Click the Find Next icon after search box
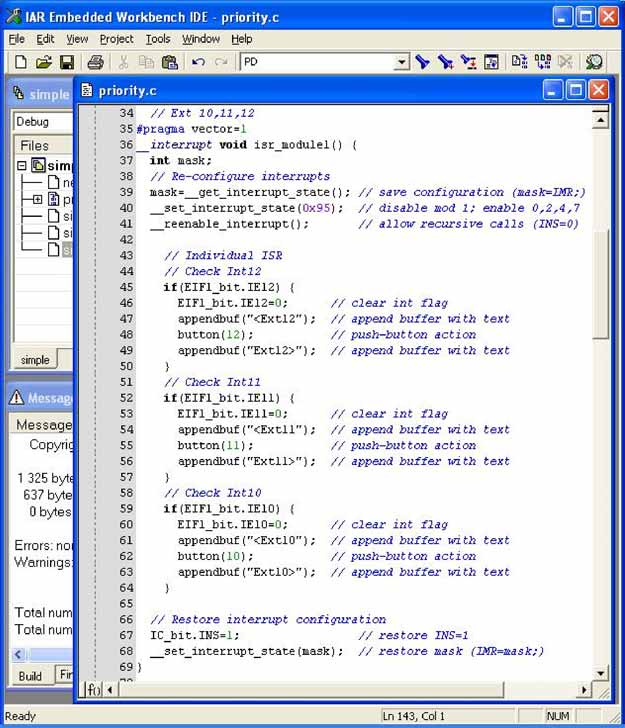Viewport: 625px width, 728px height. click(x=422, y=62)
